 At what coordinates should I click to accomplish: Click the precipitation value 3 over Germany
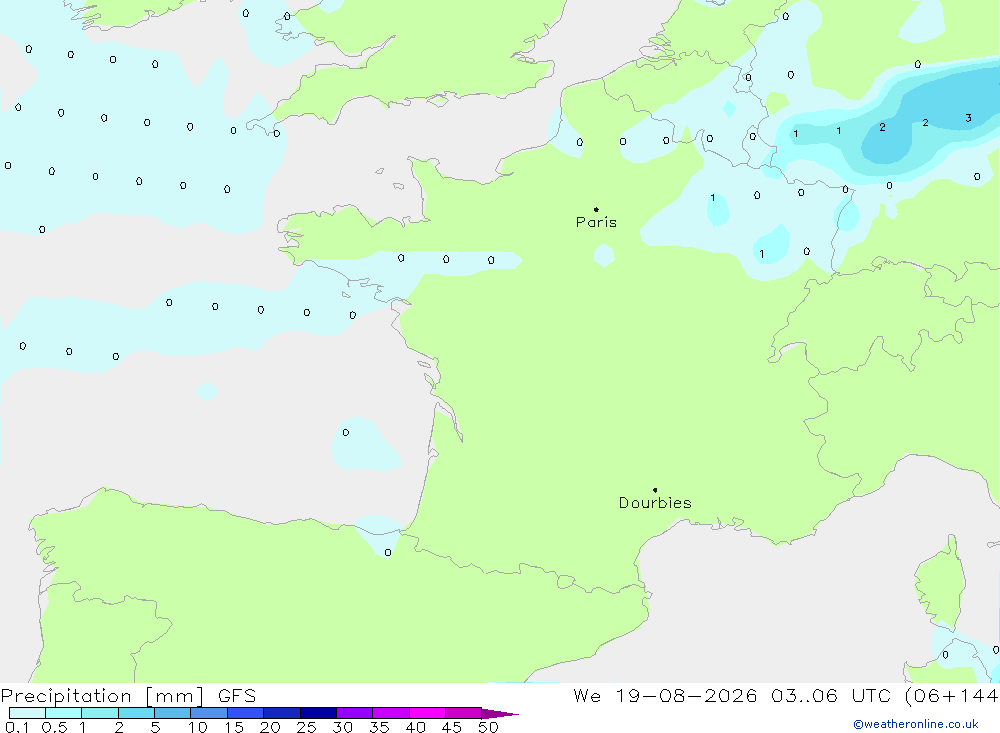(968, 118)
